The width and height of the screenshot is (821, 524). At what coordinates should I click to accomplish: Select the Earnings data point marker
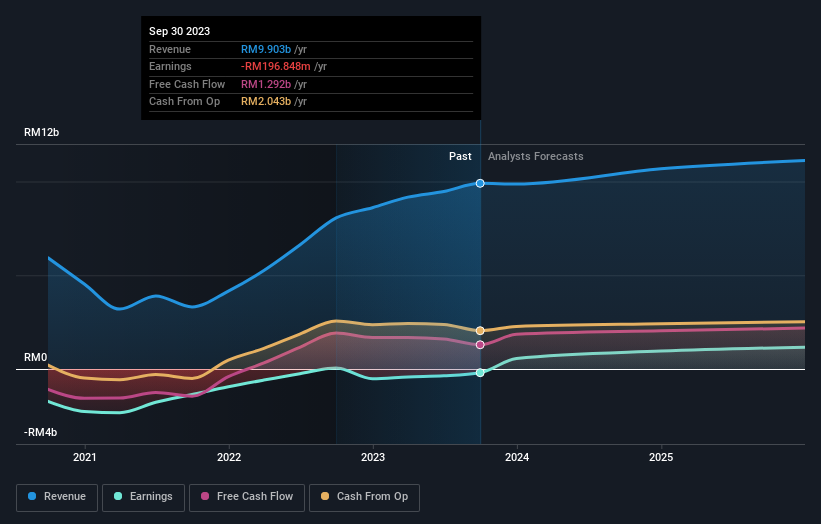[480, 373]
